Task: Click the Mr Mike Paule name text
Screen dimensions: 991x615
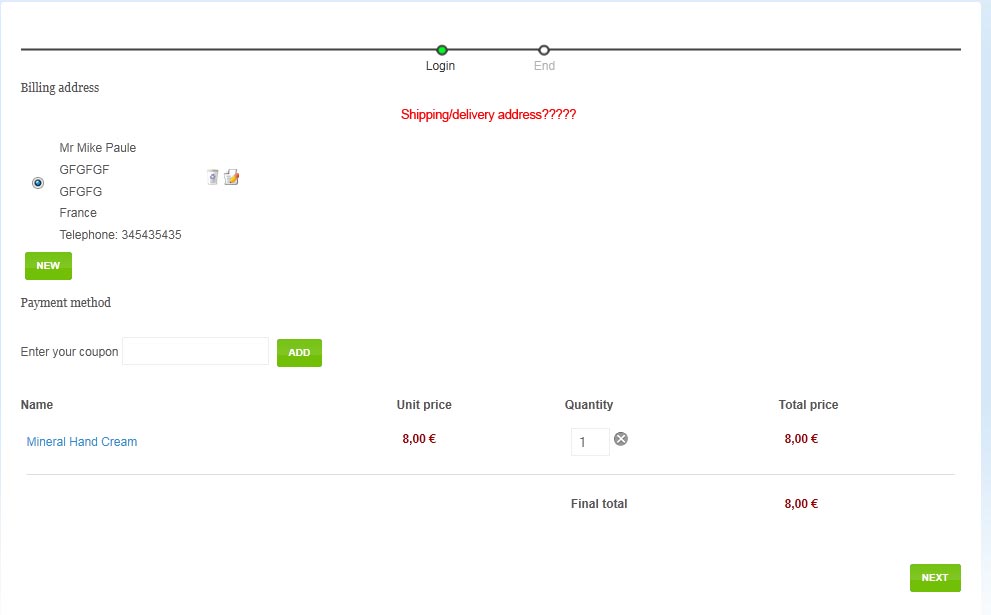Action: 97,148
